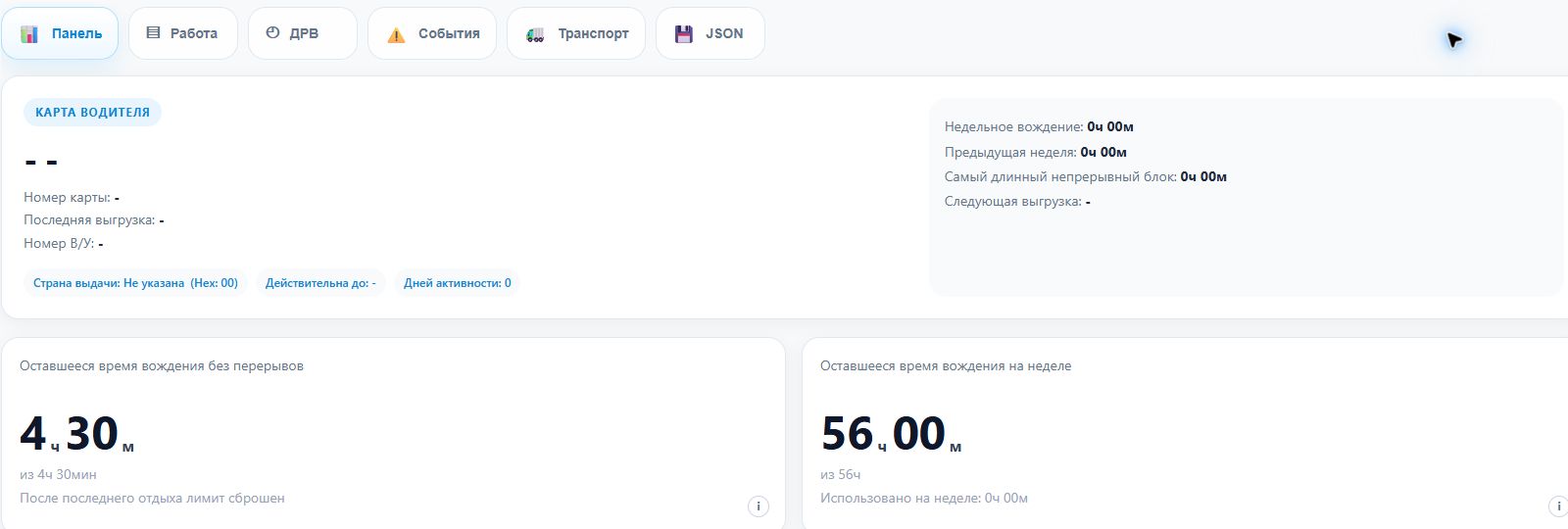
Task: Click the Последняя выгрузка line
Action: 94,219
